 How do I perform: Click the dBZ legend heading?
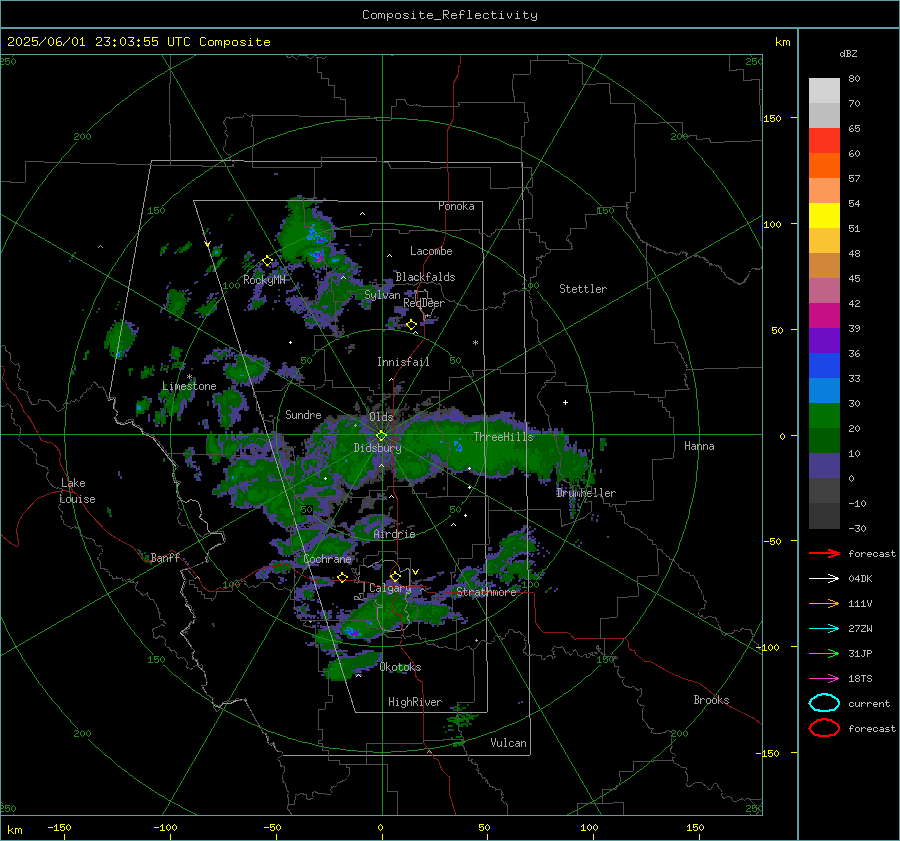click(848, 53)
